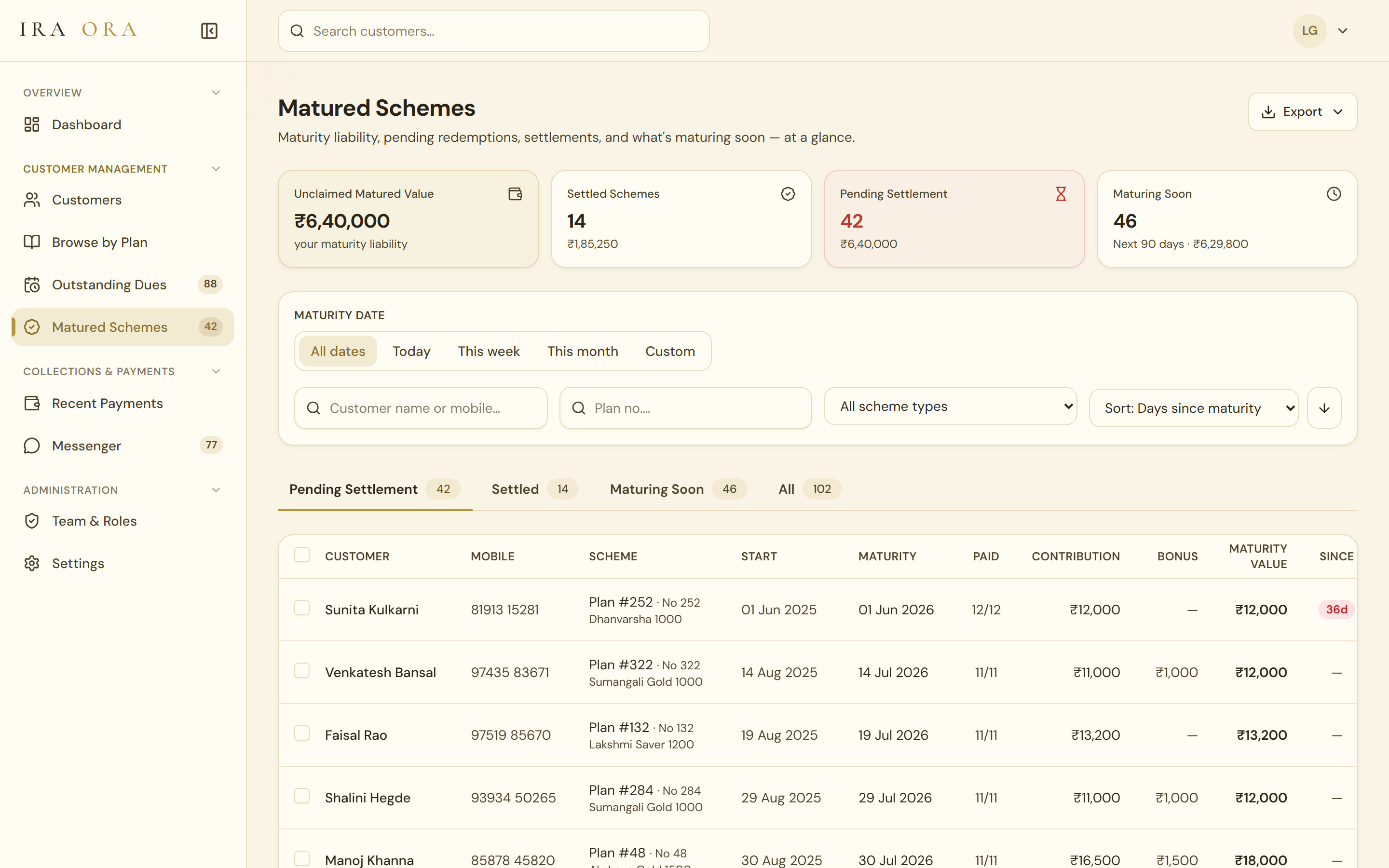Image resolution: width=1389 pixels, height=868 pixels.
Task: Click the Recent Payments wallet icon
Action: pos(31,404)
